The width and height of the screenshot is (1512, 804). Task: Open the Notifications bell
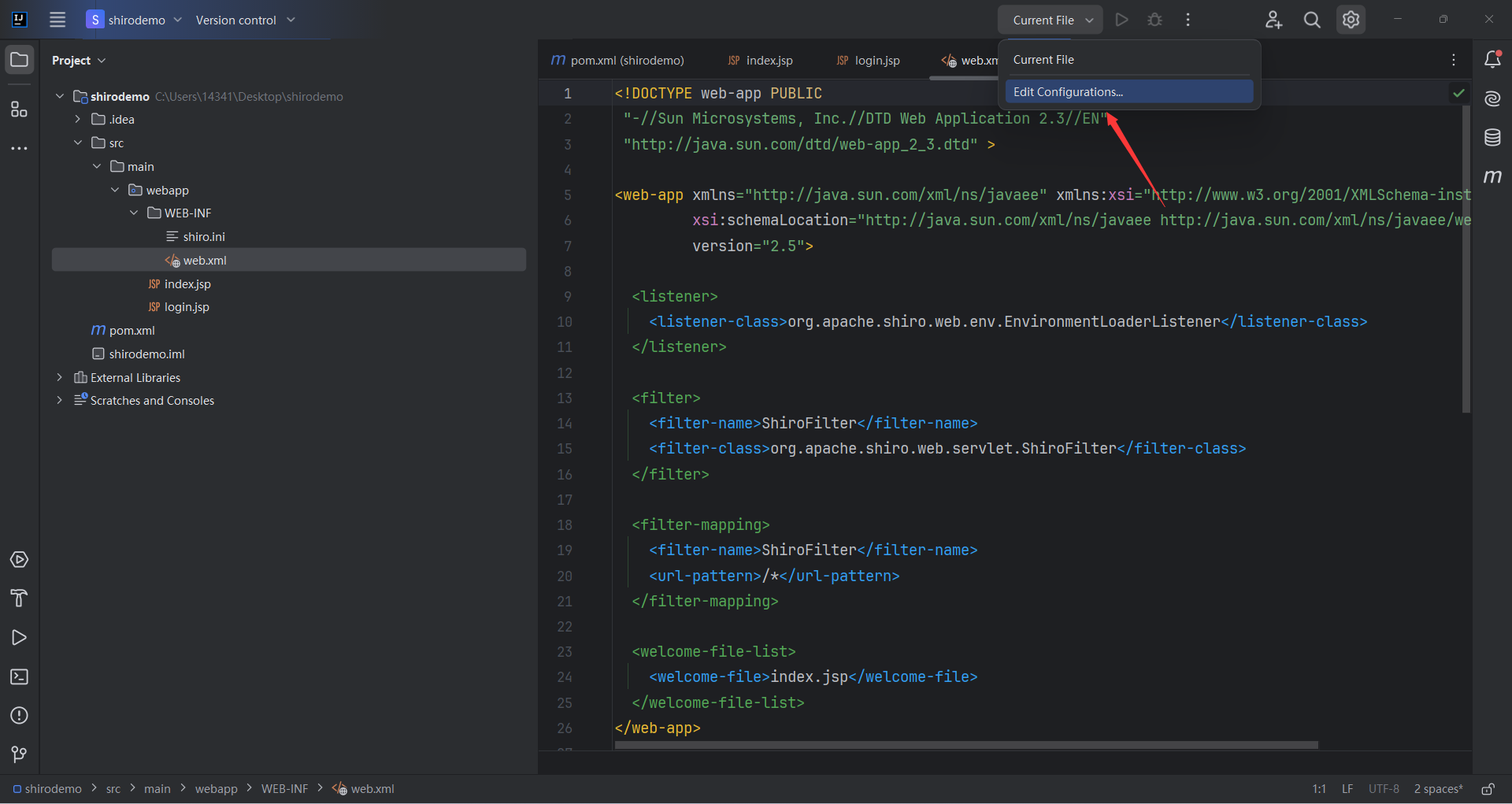pos(1492,60)
